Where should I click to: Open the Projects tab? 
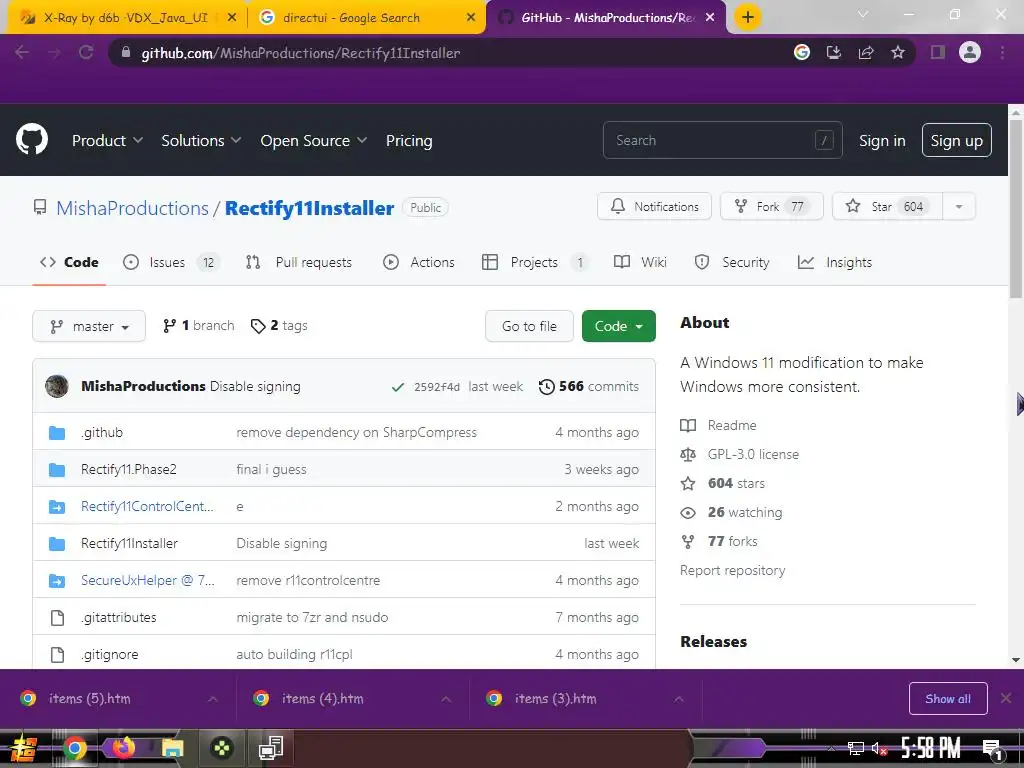[534, 262]
